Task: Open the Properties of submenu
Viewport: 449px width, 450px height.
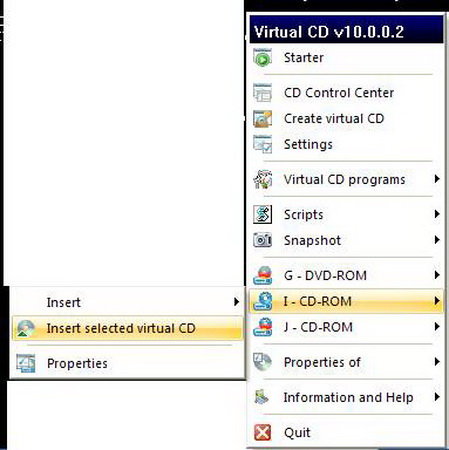Action: pos(347,362)
